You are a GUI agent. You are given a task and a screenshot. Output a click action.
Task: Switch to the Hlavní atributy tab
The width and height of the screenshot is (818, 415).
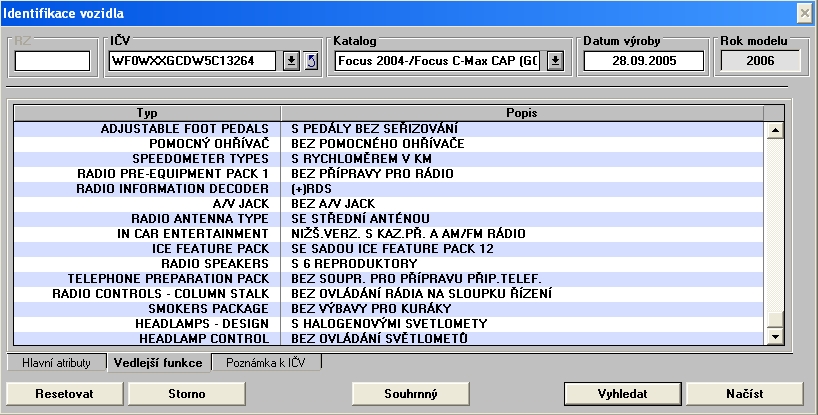tap(57, 363)
